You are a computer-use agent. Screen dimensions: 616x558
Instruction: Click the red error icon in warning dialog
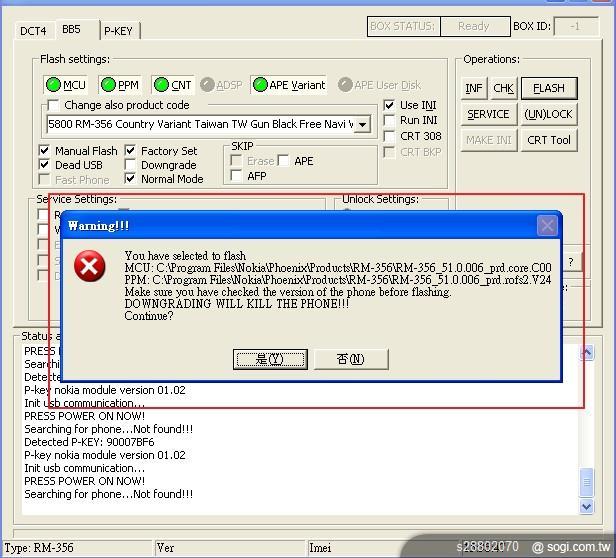pos(90,266)
